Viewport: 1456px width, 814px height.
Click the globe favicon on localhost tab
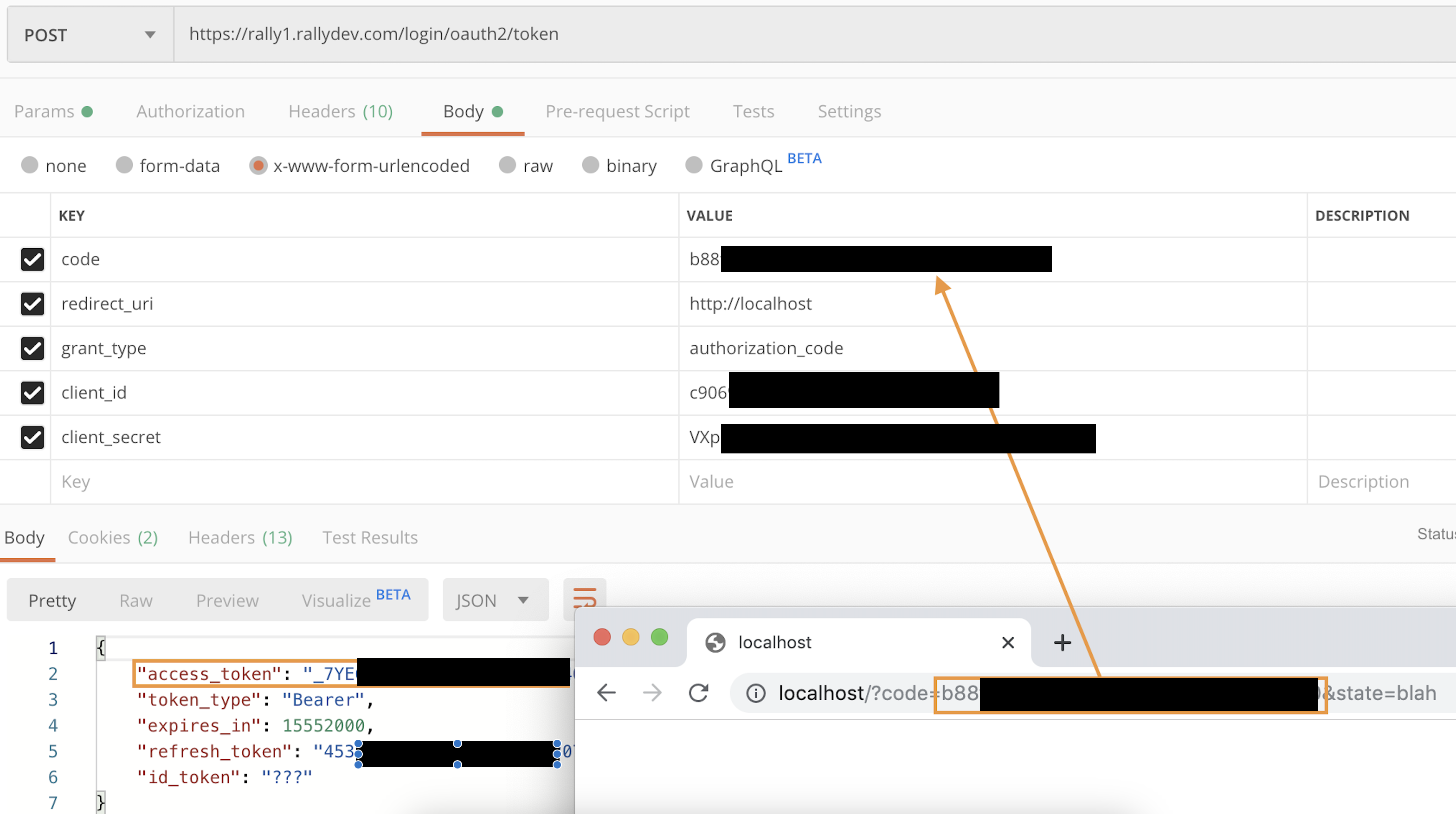pos(715,643)
